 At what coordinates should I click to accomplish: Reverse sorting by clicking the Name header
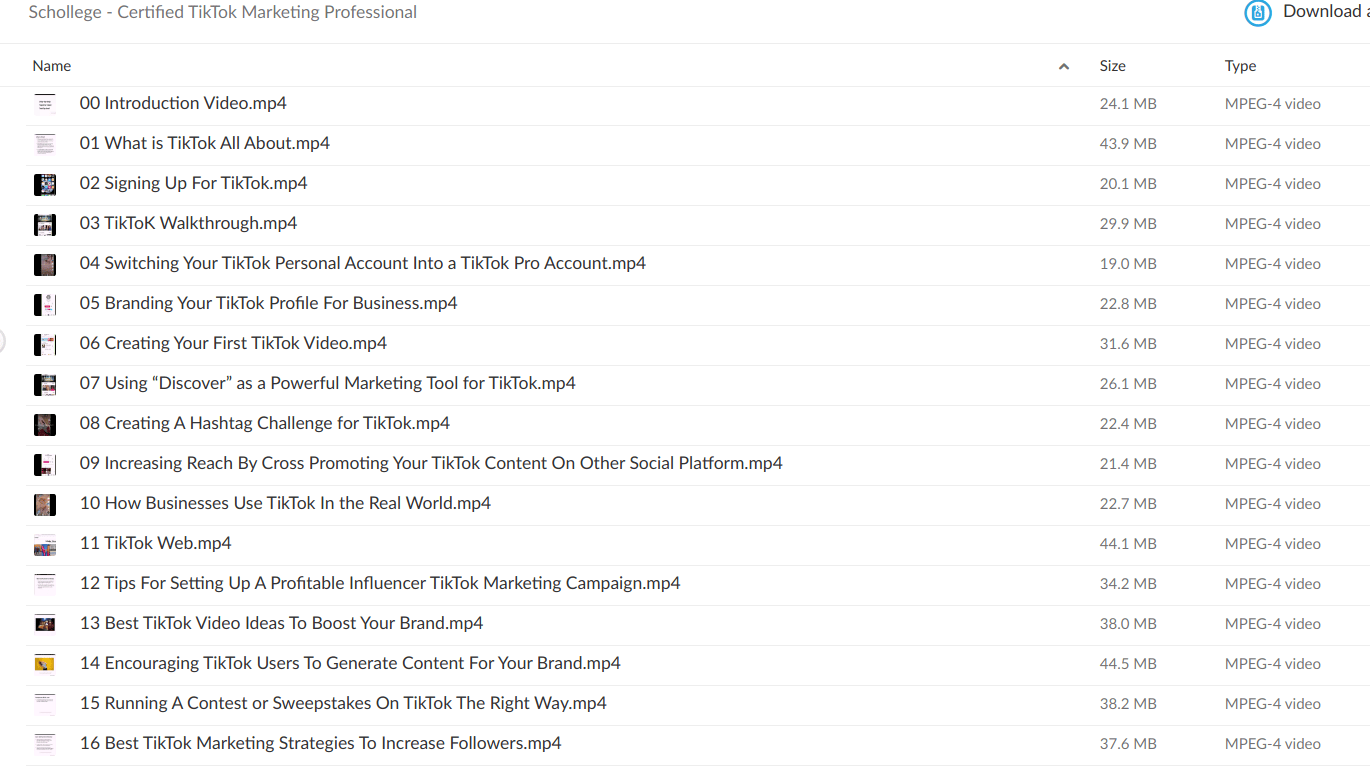pyautogui.click(x=51, y=65)
